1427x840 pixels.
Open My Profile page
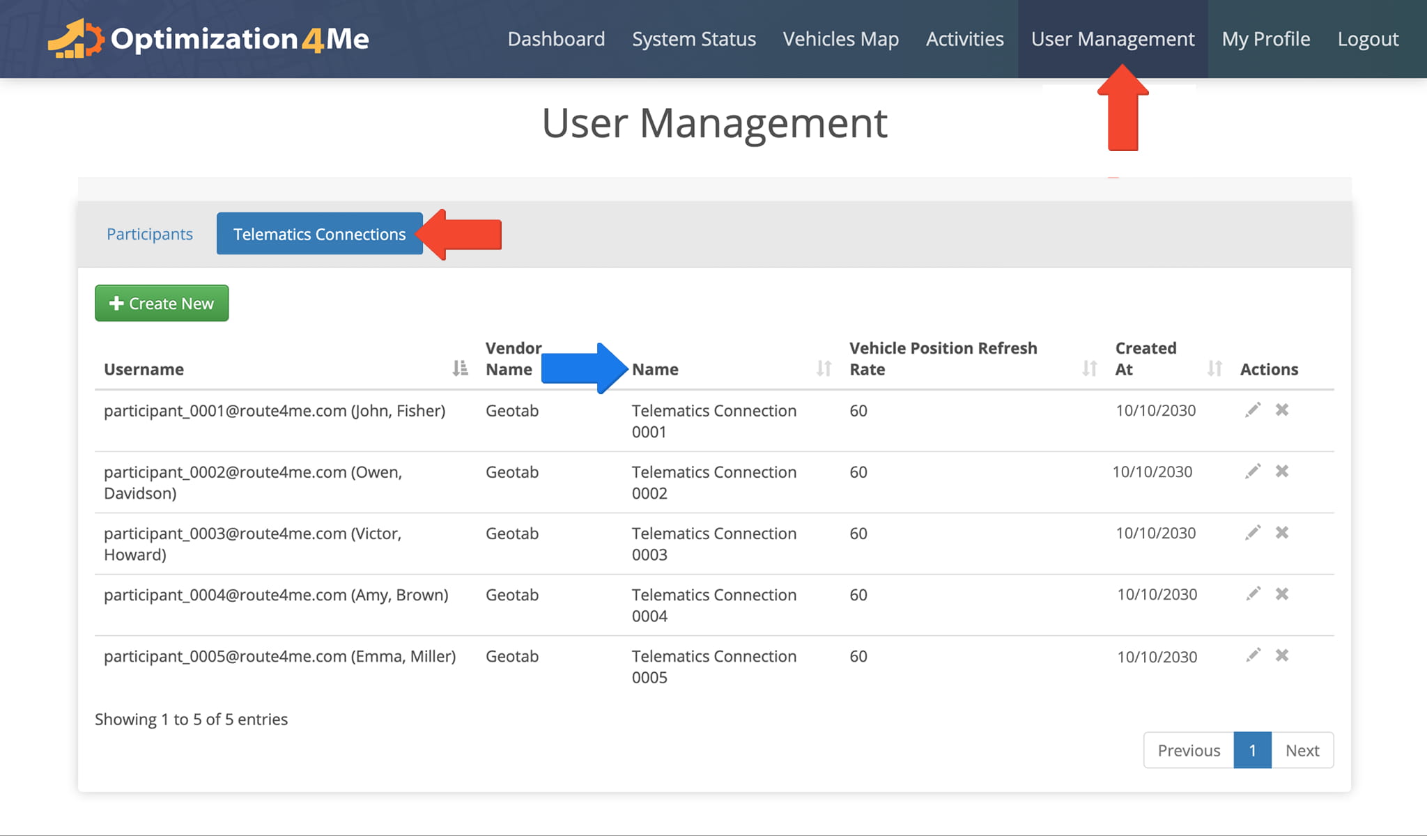point(1266,39)
